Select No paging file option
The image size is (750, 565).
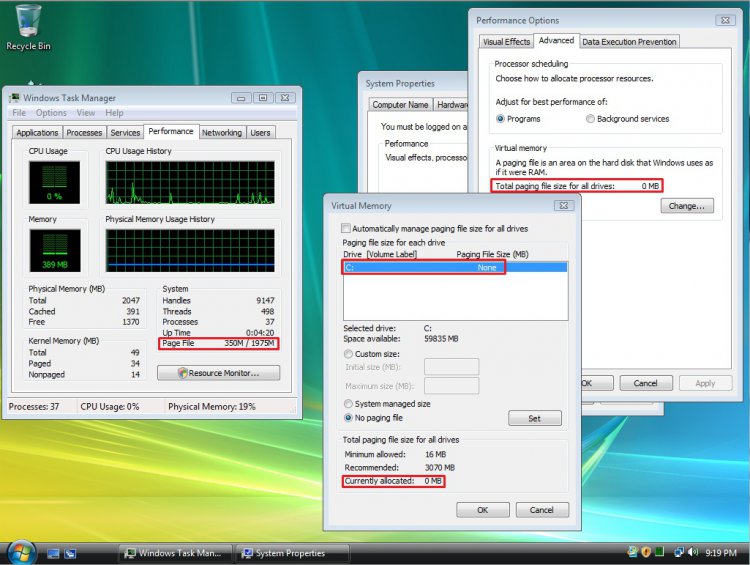[x=348, y=418]
